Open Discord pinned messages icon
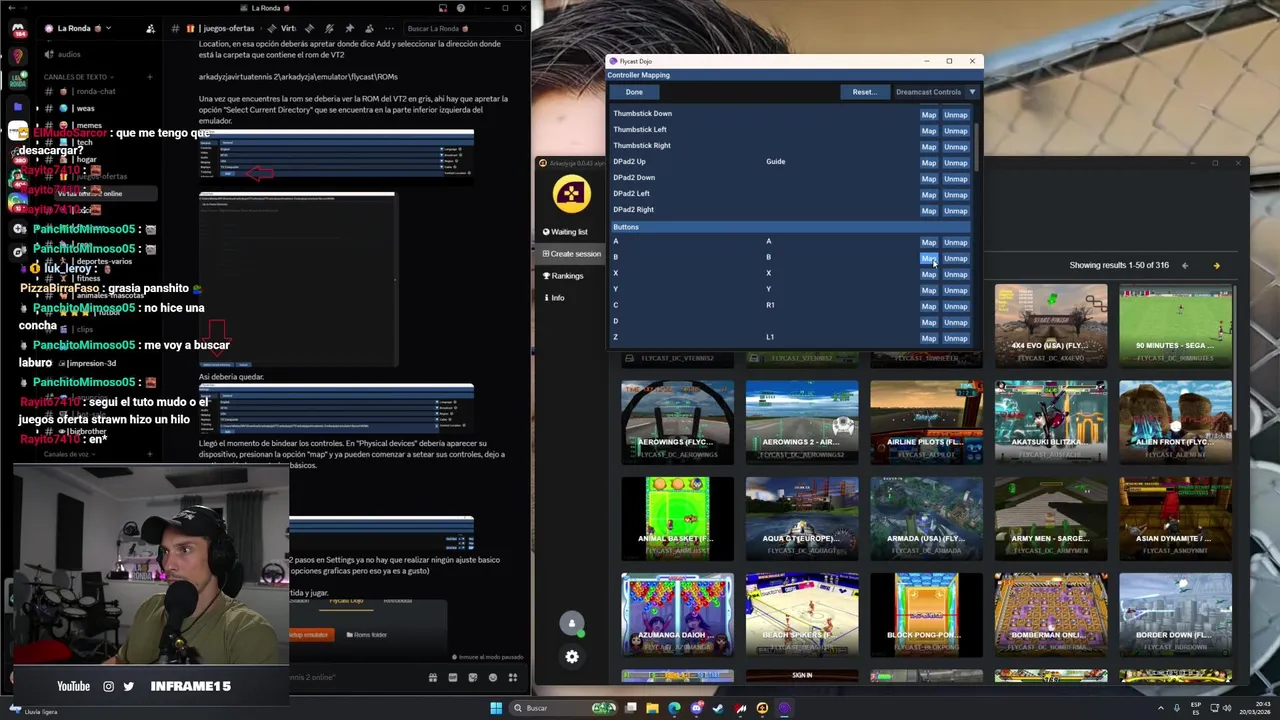The width and height of the screenshot is (1280, 720). click(x=349, y=28)
